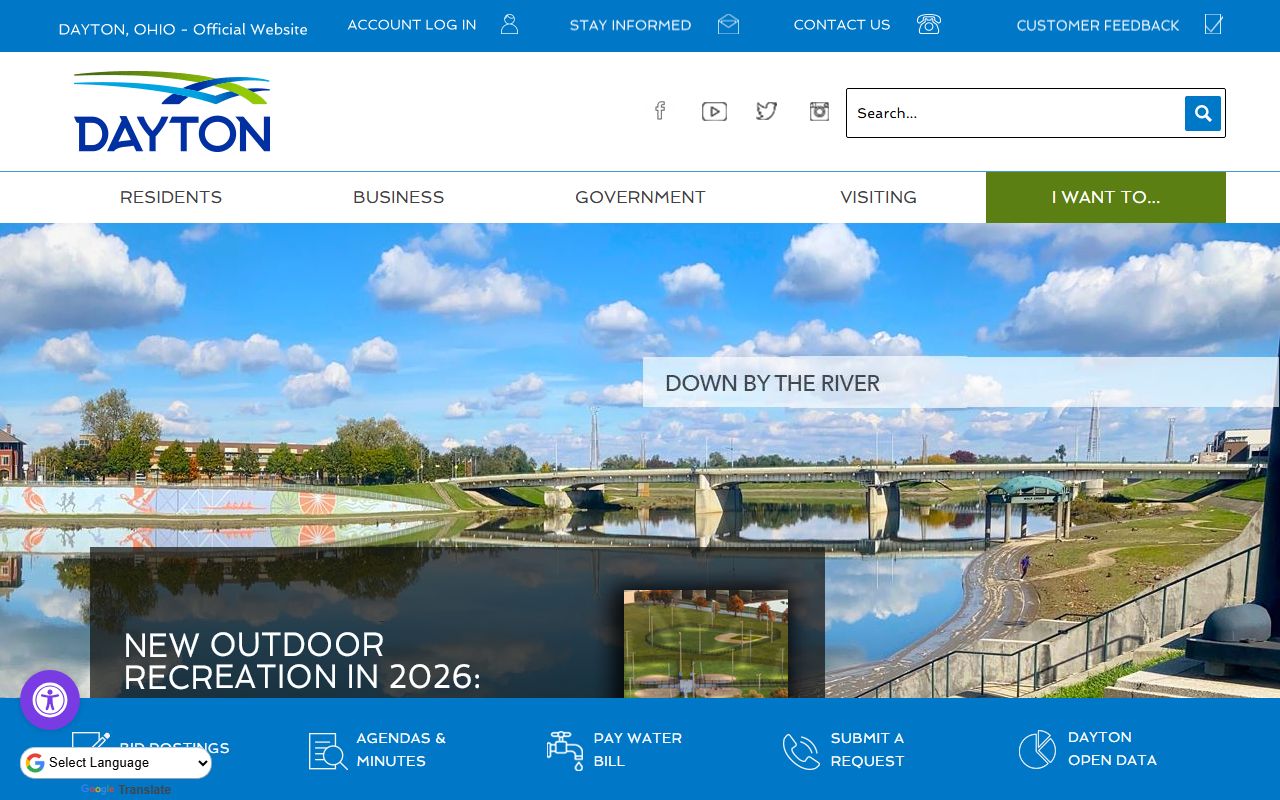Open the Residents navigation menu

coord(171,197)
